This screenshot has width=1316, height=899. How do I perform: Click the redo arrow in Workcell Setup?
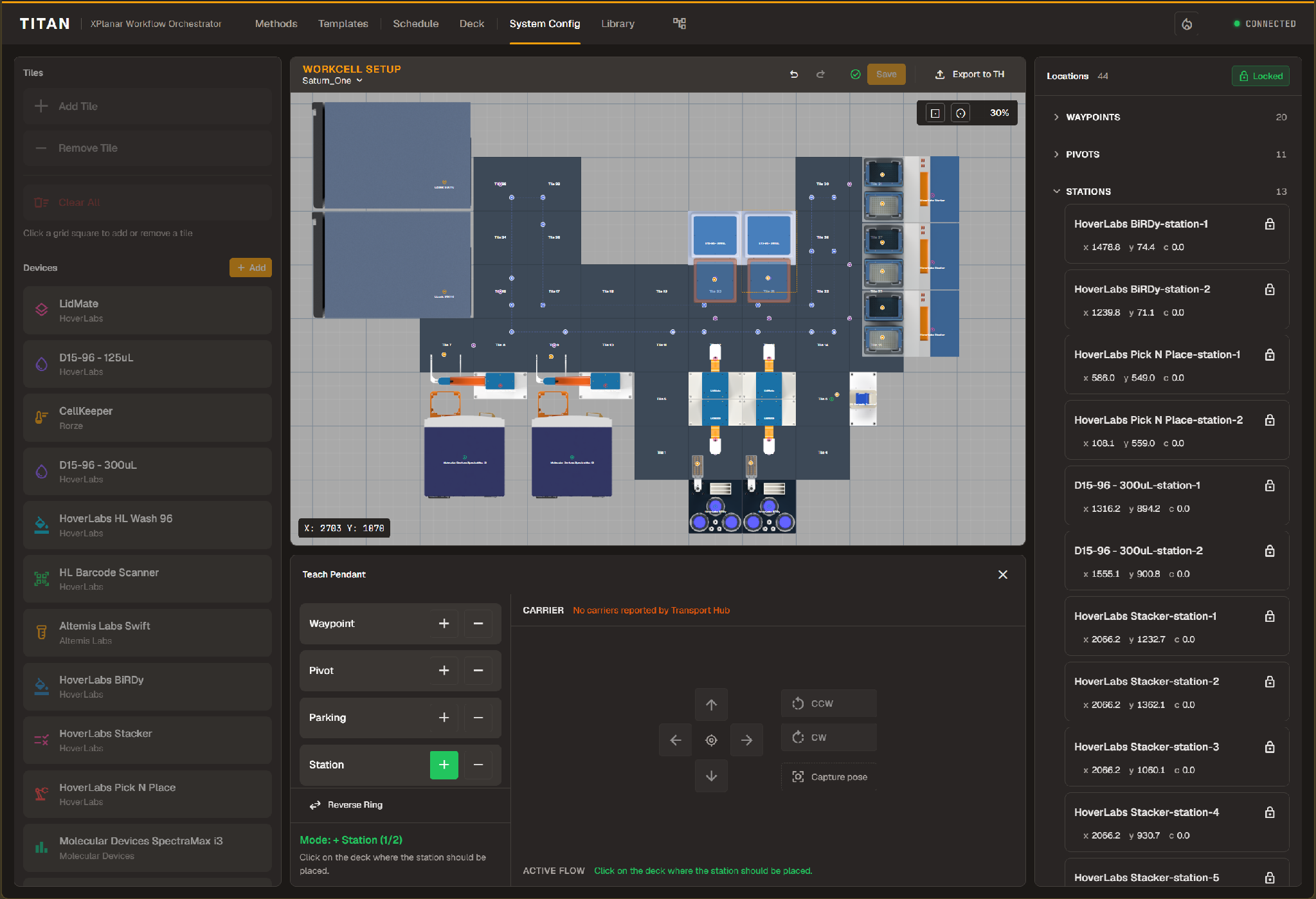820,75
